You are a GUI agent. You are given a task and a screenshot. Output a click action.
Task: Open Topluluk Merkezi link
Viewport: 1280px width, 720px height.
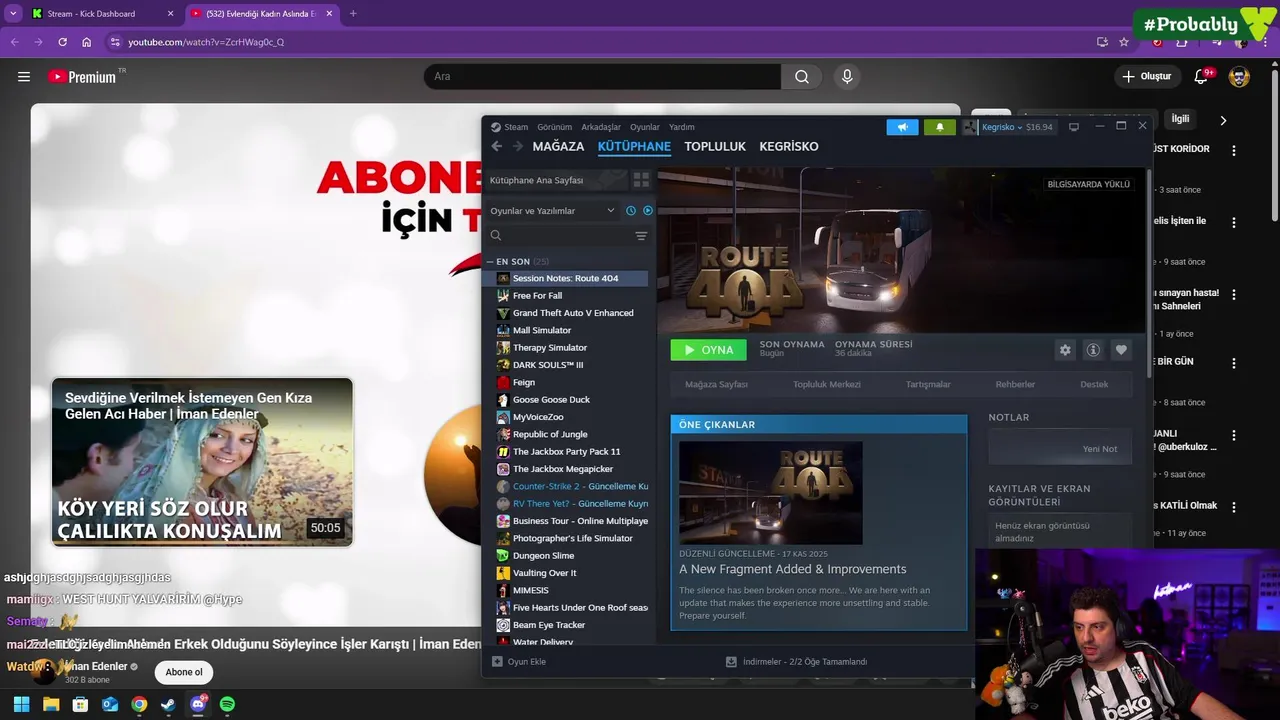pyautogui.click(x=827, y=384)
